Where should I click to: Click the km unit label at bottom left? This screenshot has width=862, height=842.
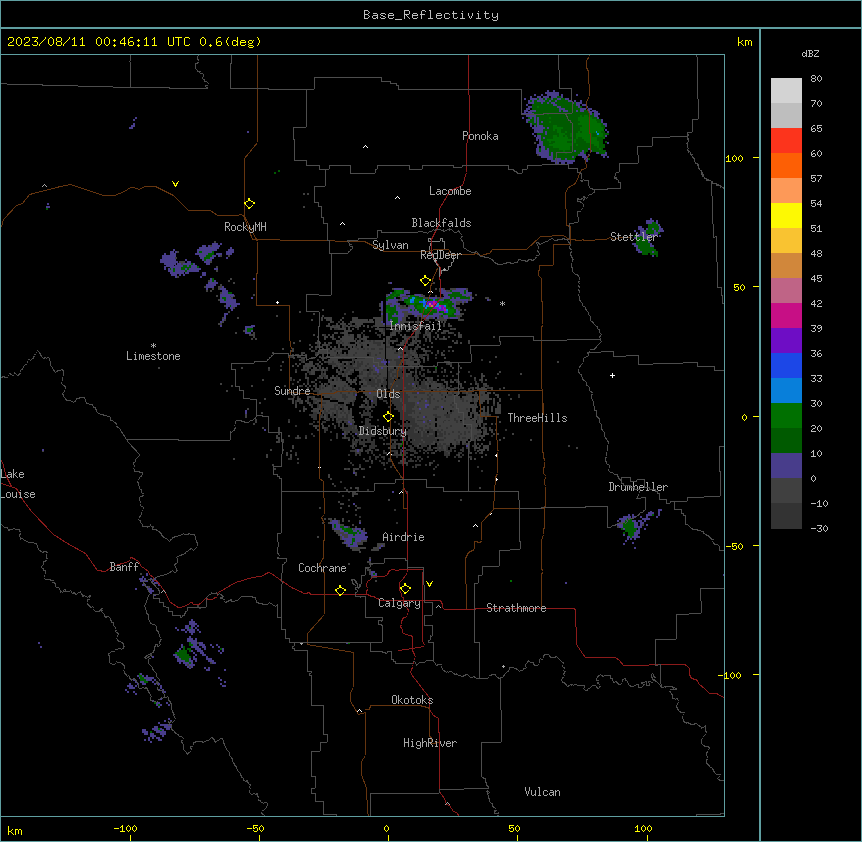tap(15, 831)
